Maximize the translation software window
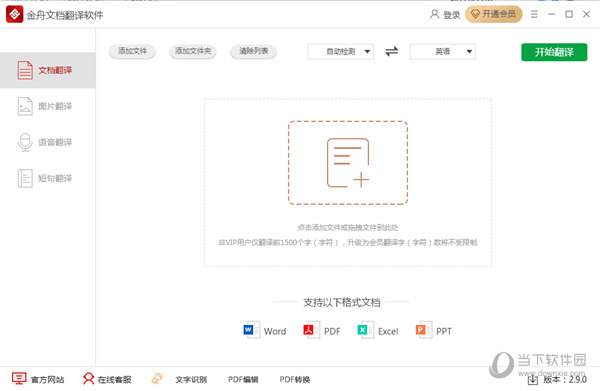Viewport: 600px width, 391px height. click(569, 14)
